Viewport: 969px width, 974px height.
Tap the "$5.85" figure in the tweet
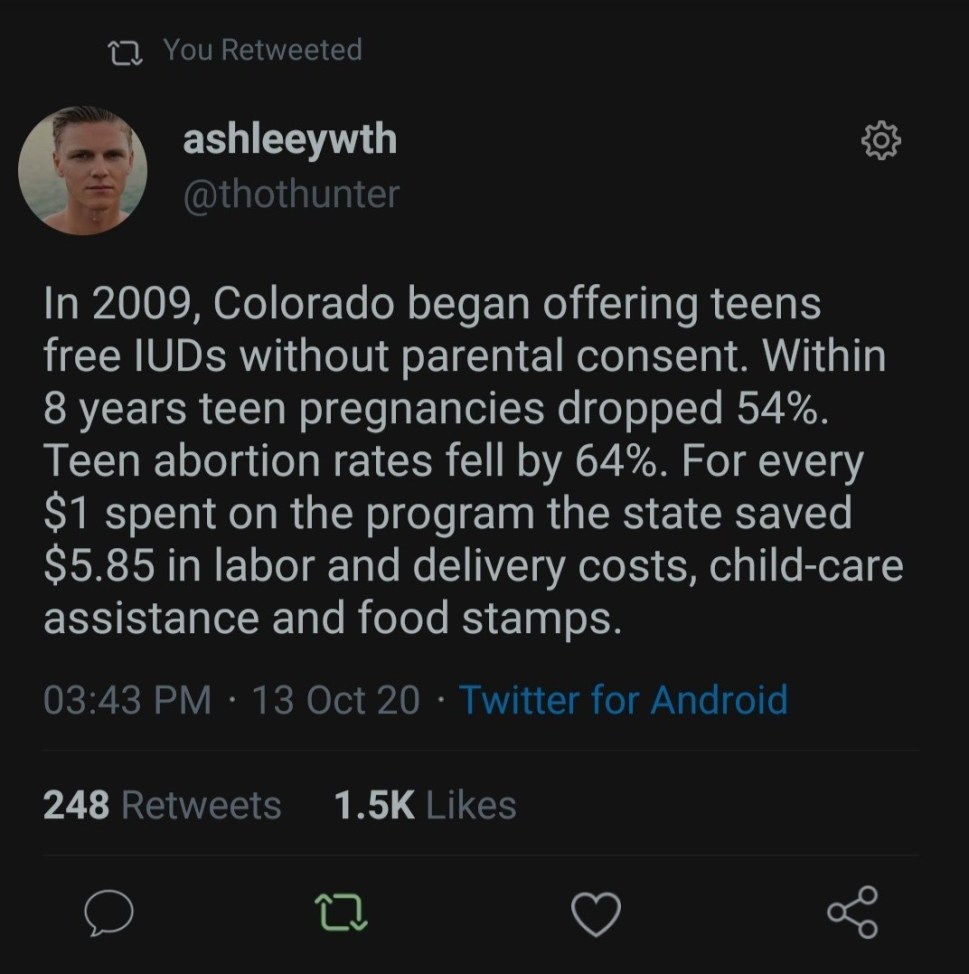96,566
